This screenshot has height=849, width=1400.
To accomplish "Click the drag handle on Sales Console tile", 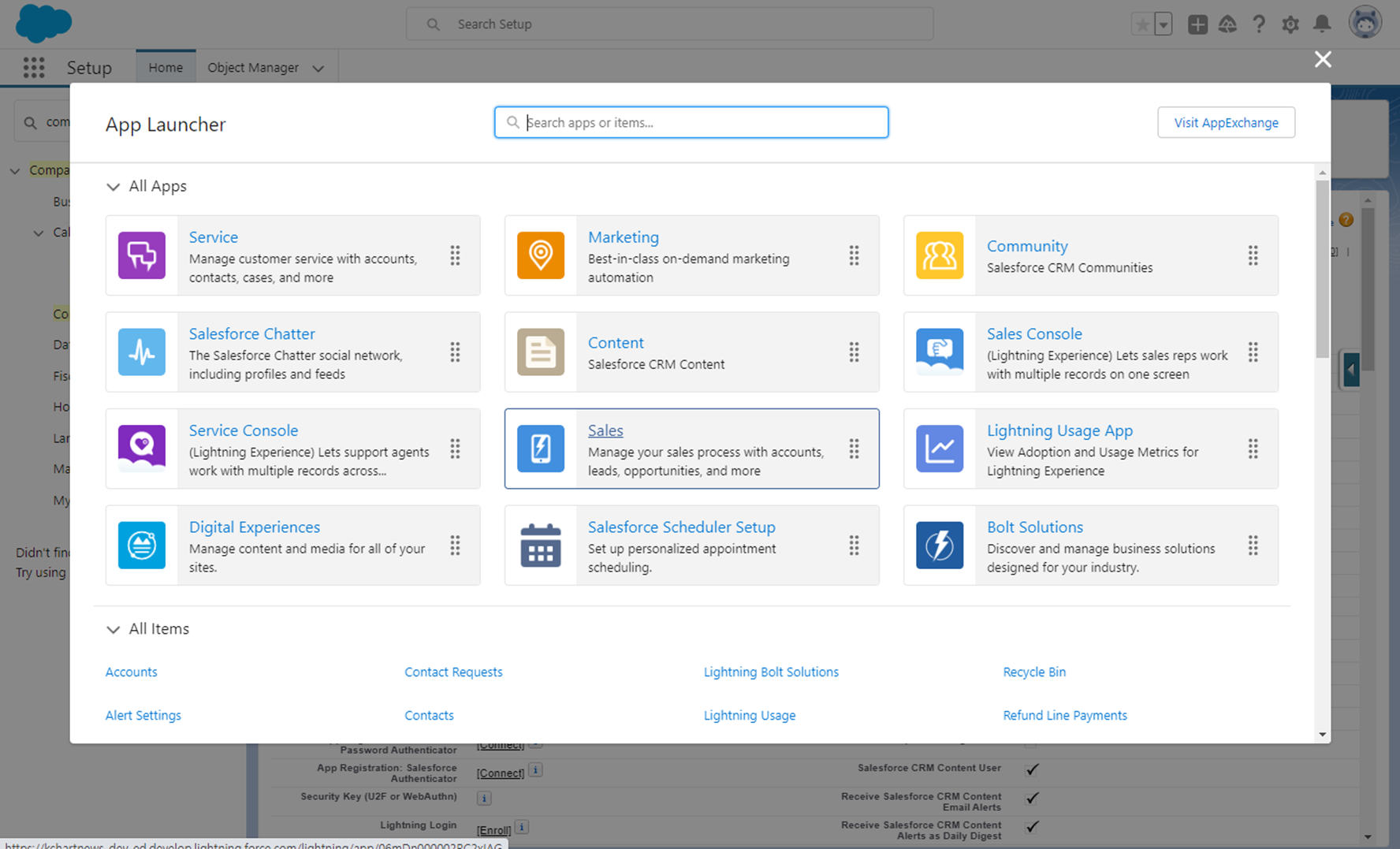I will click(1253, 352).
